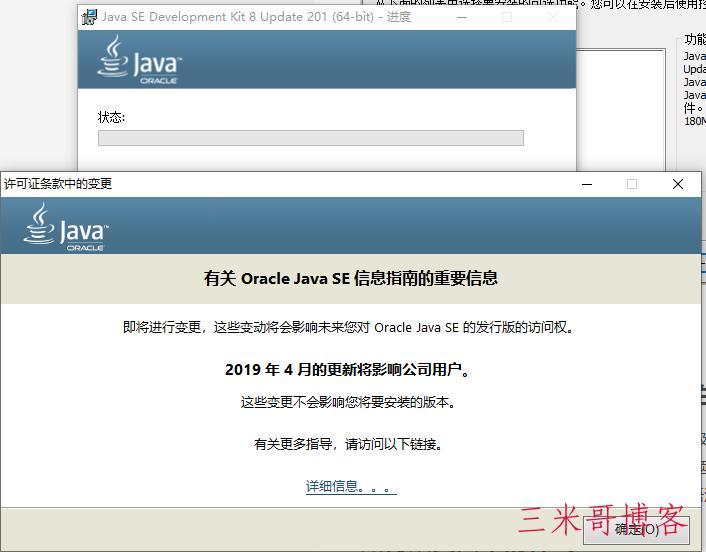Screen dimensions: 706x552
Task: Click the 状态: label in progress window
Action: tap(111, 118)
